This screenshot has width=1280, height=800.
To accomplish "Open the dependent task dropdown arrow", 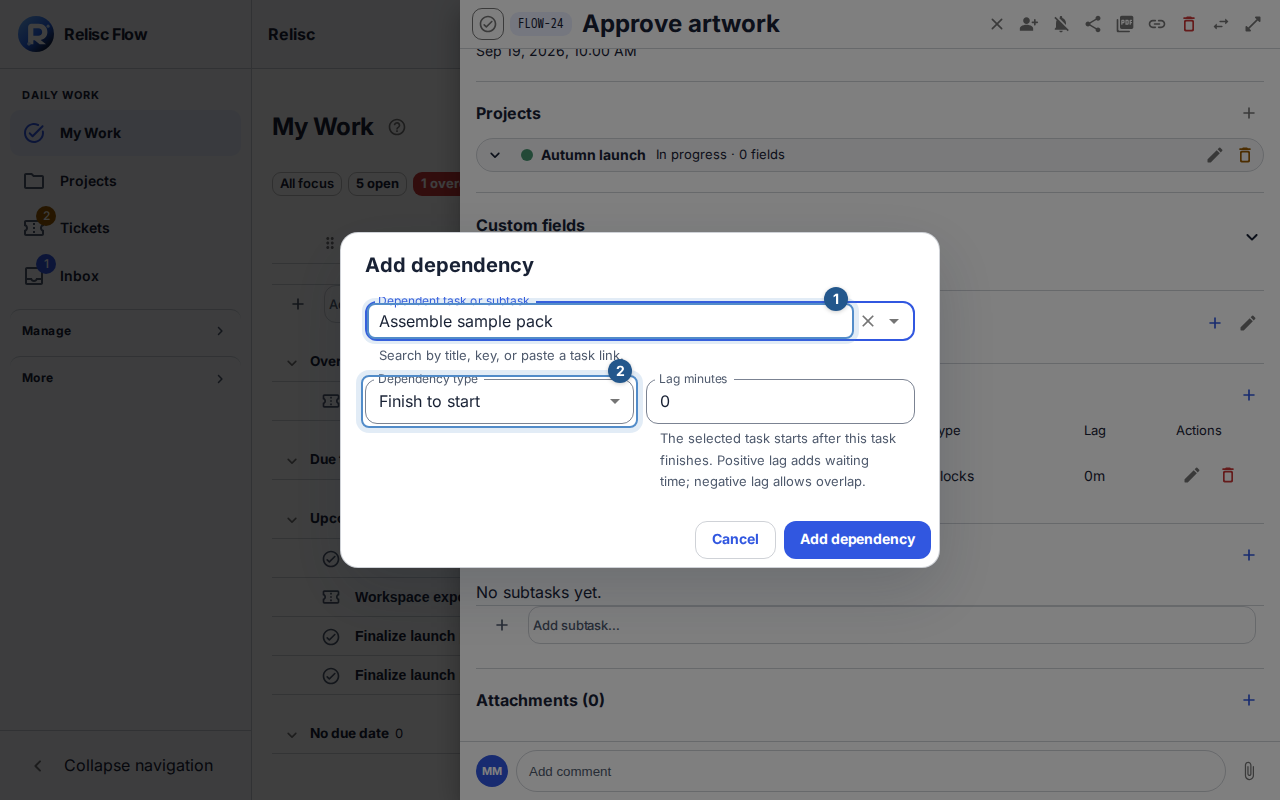I will coord(894,321).
